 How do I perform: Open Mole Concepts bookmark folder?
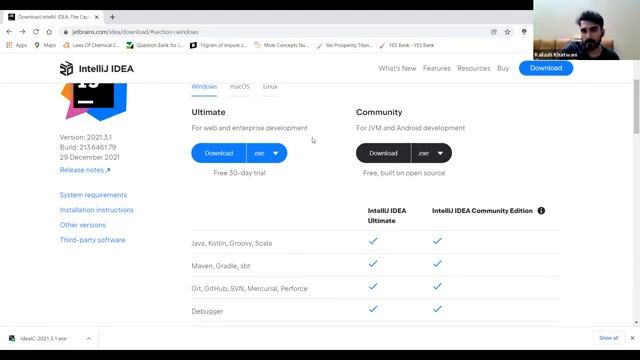coord(282,45)
